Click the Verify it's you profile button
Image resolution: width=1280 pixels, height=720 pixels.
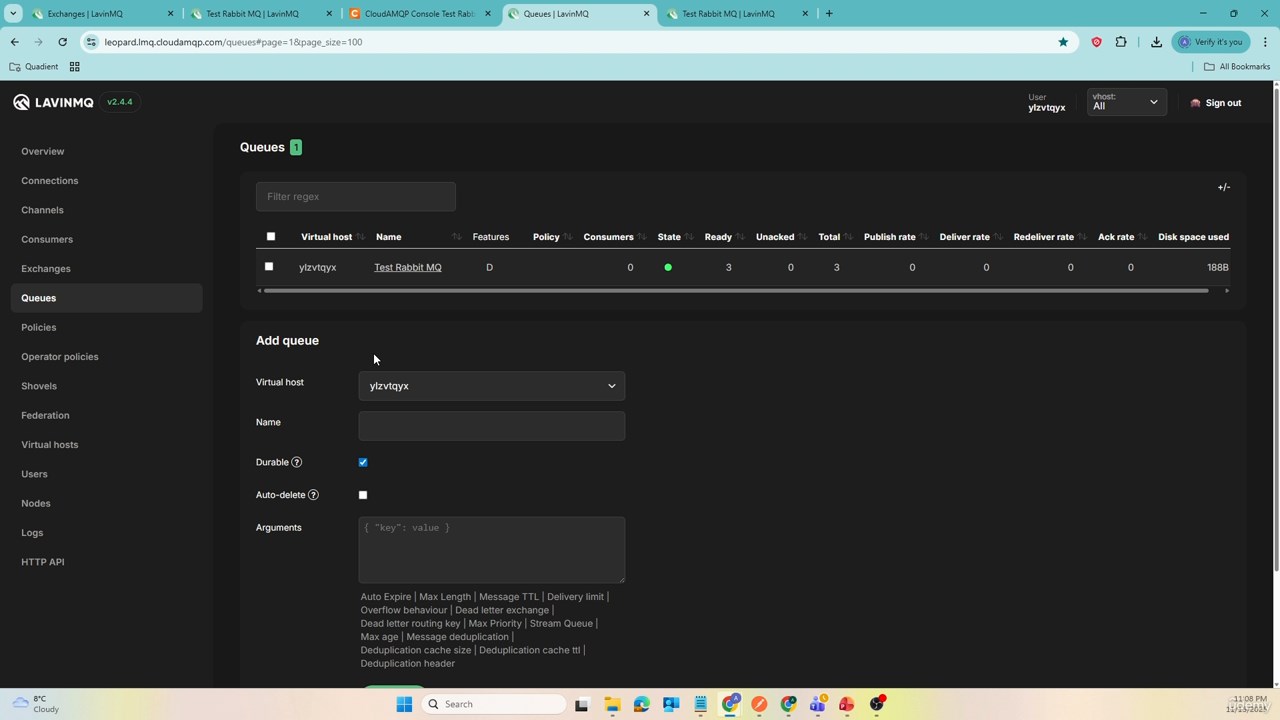click(x=1211, y=42)
